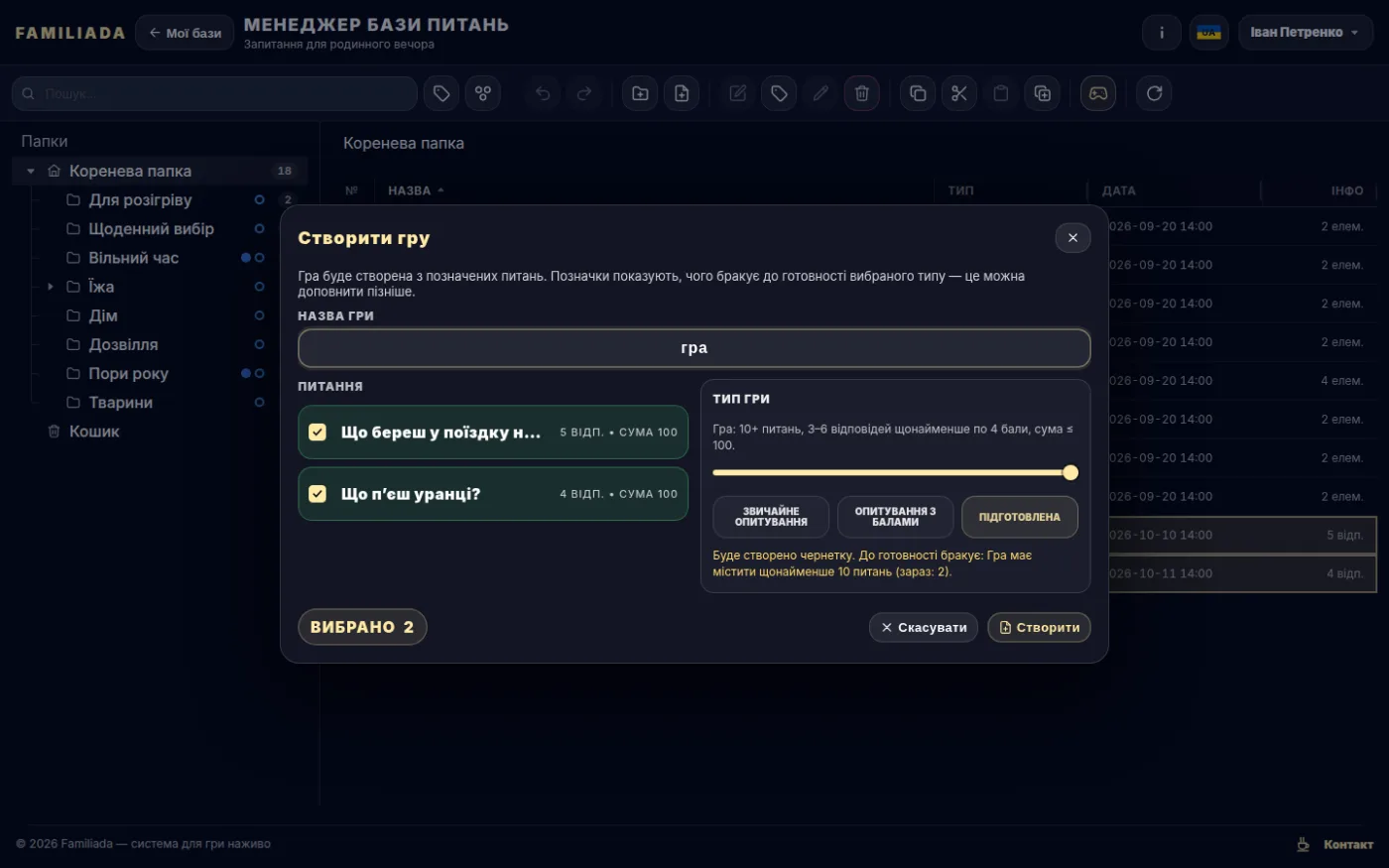Click the trash delete icon in the toolbar

pyautogui.click(x=862, y=93)
